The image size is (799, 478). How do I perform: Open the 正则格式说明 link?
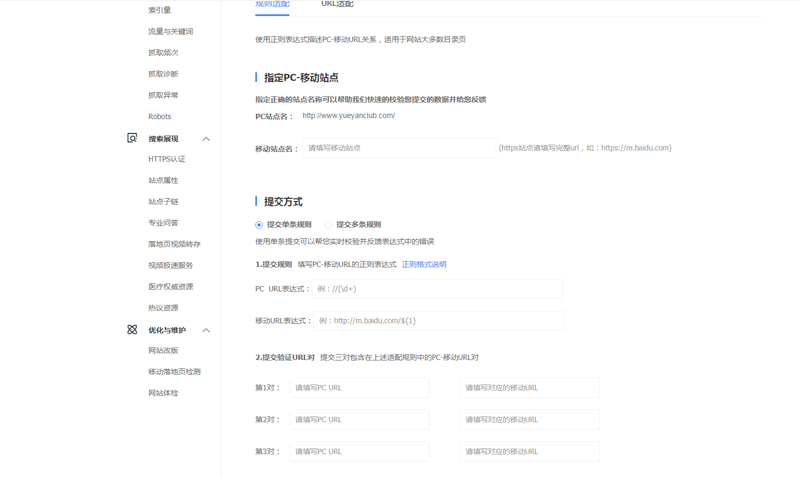coord(424,265)
